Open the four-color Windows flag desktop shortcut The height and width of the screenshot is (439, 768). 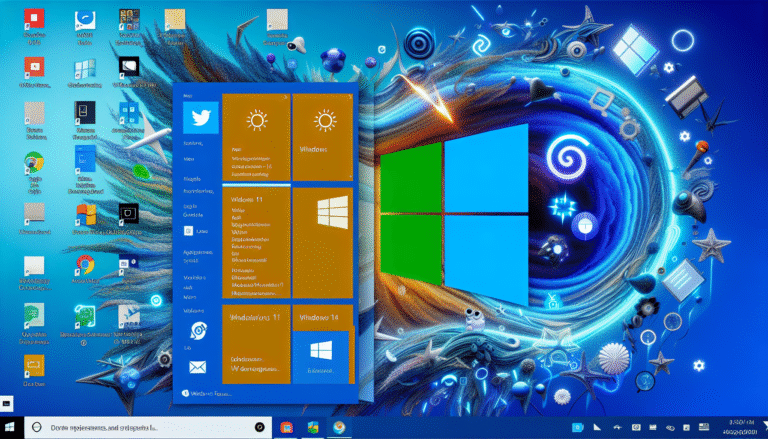point(86,215)
